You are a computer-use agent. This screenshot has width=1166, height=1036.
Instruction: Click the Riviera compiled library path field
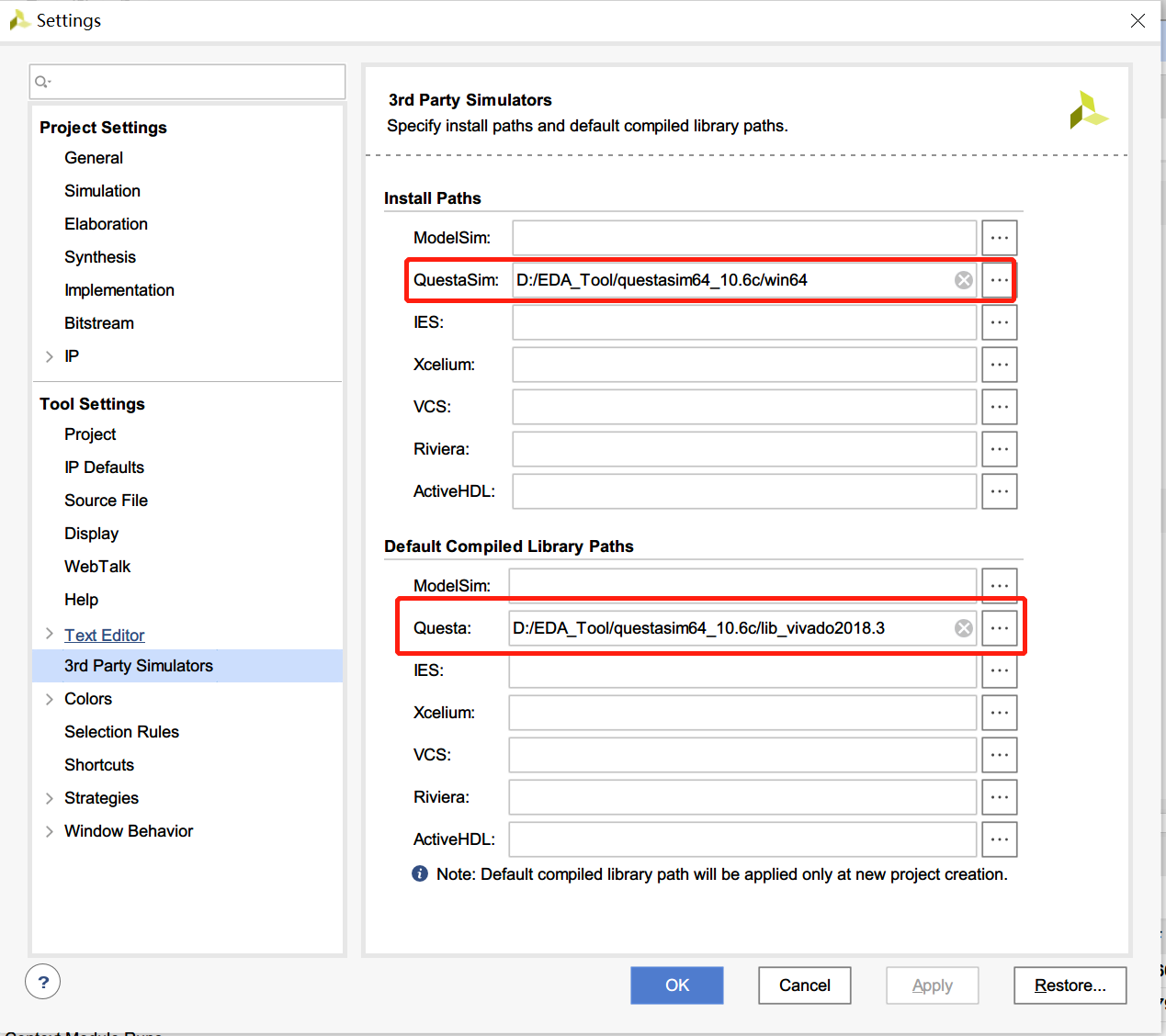click(742, 797)
